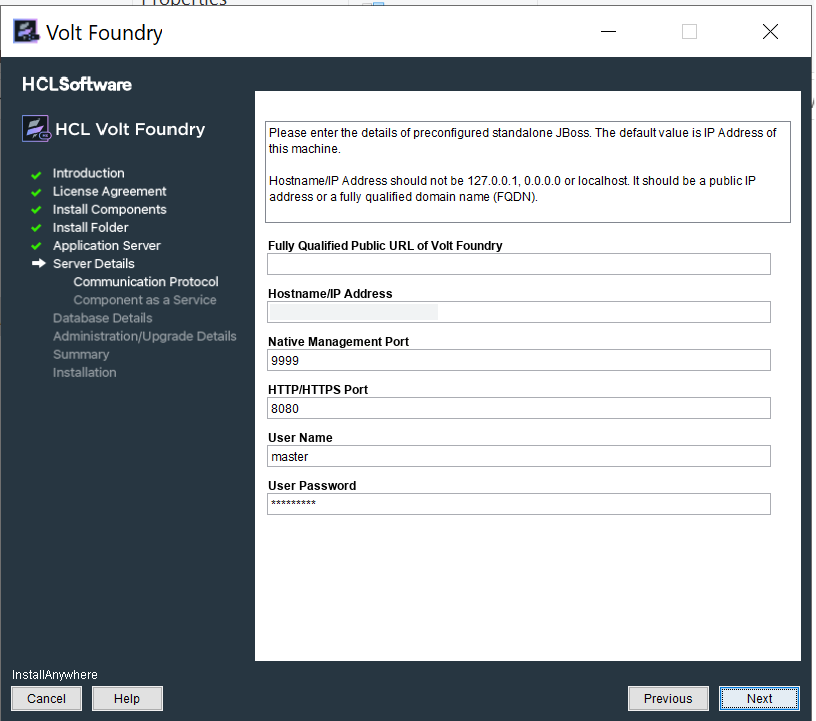Select the Communication Protocol step
The image size is (816, 721).
click(146, 282)
